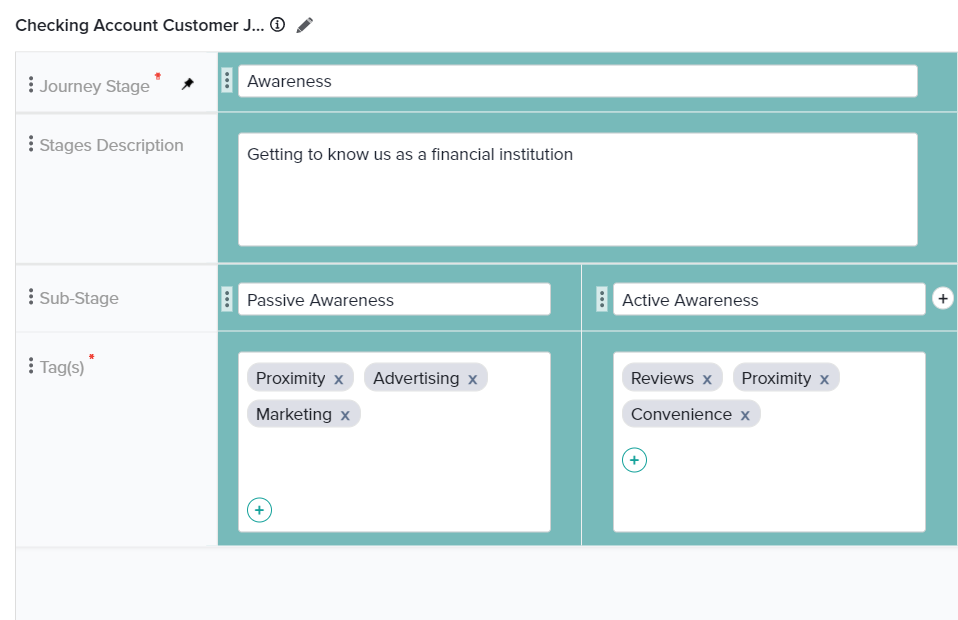Click the Active Awareness sub-stage input field
The height and width of the screenshot is (620, 958).
coord(768,299)
